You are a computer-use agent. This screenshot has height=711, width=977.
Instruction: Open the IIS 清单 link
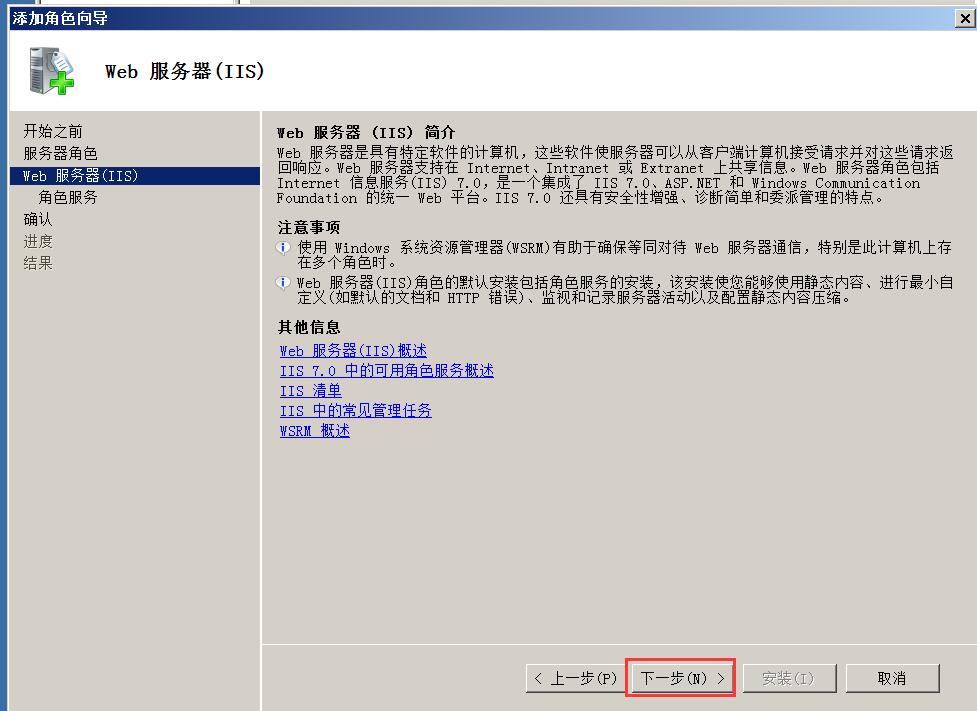coord(310,391)
